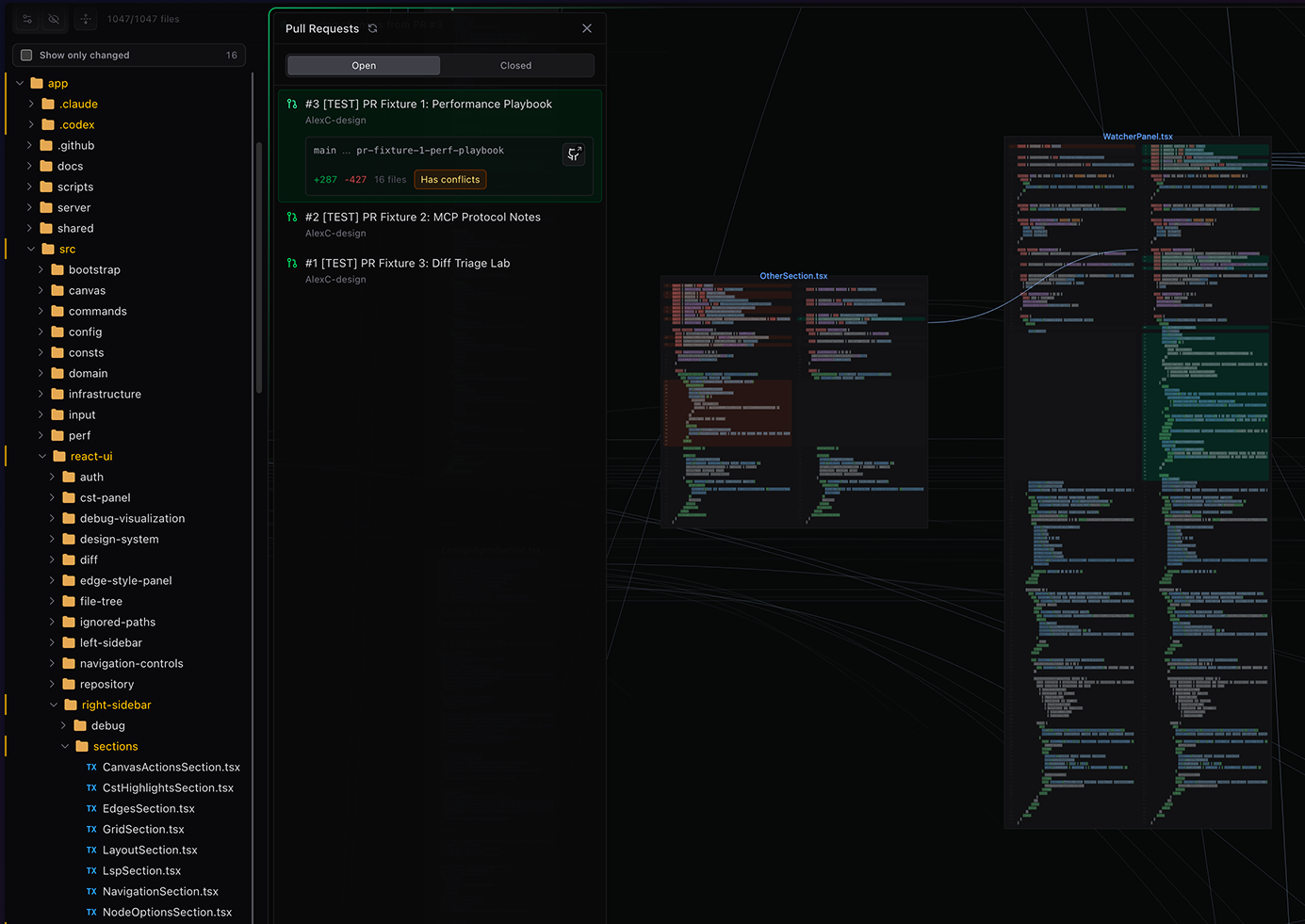1305x924 pixels.
Task: Switch to the Closed pull requests tab
Action: [515, 65]
